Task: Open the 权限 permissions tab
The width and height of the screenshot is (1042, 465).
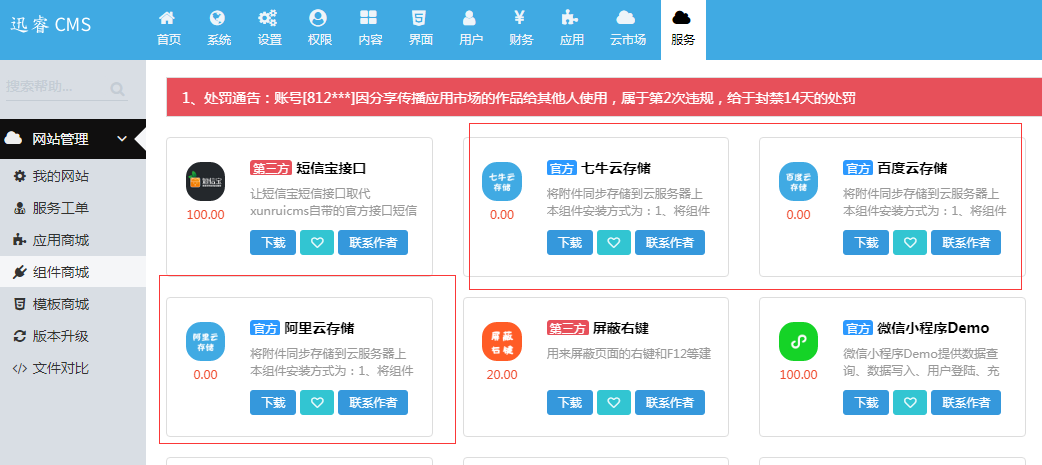Action: pyautogui.click(x=320, y=29)
